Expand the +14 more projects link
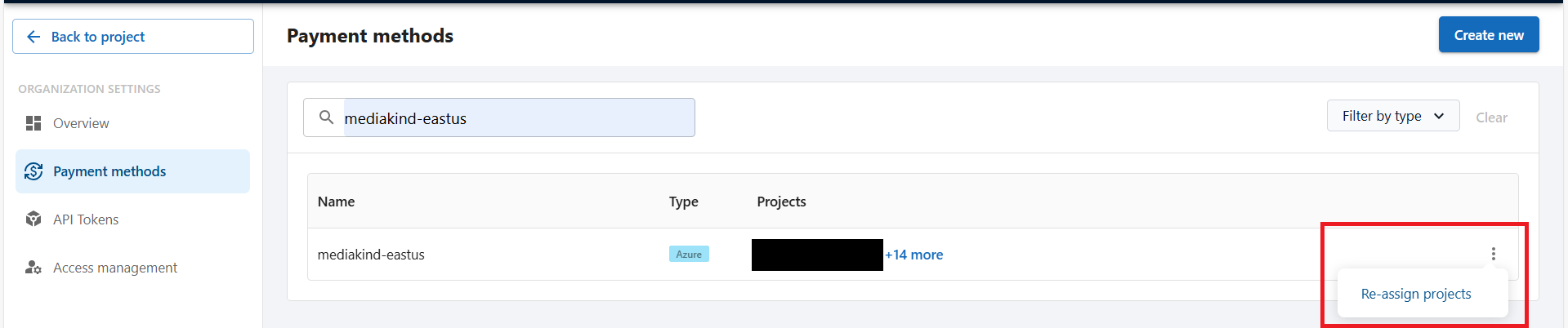1568x328 pixels. [x=914, y=255]
